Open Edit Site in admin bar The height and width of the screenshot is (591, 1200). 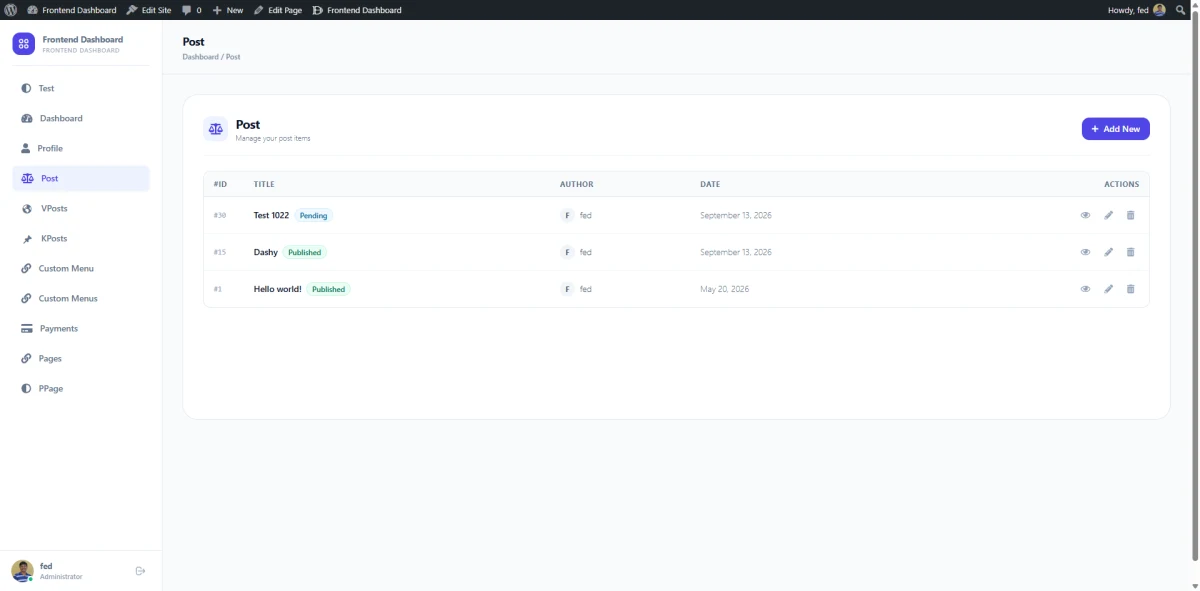(x=149, y=10)
